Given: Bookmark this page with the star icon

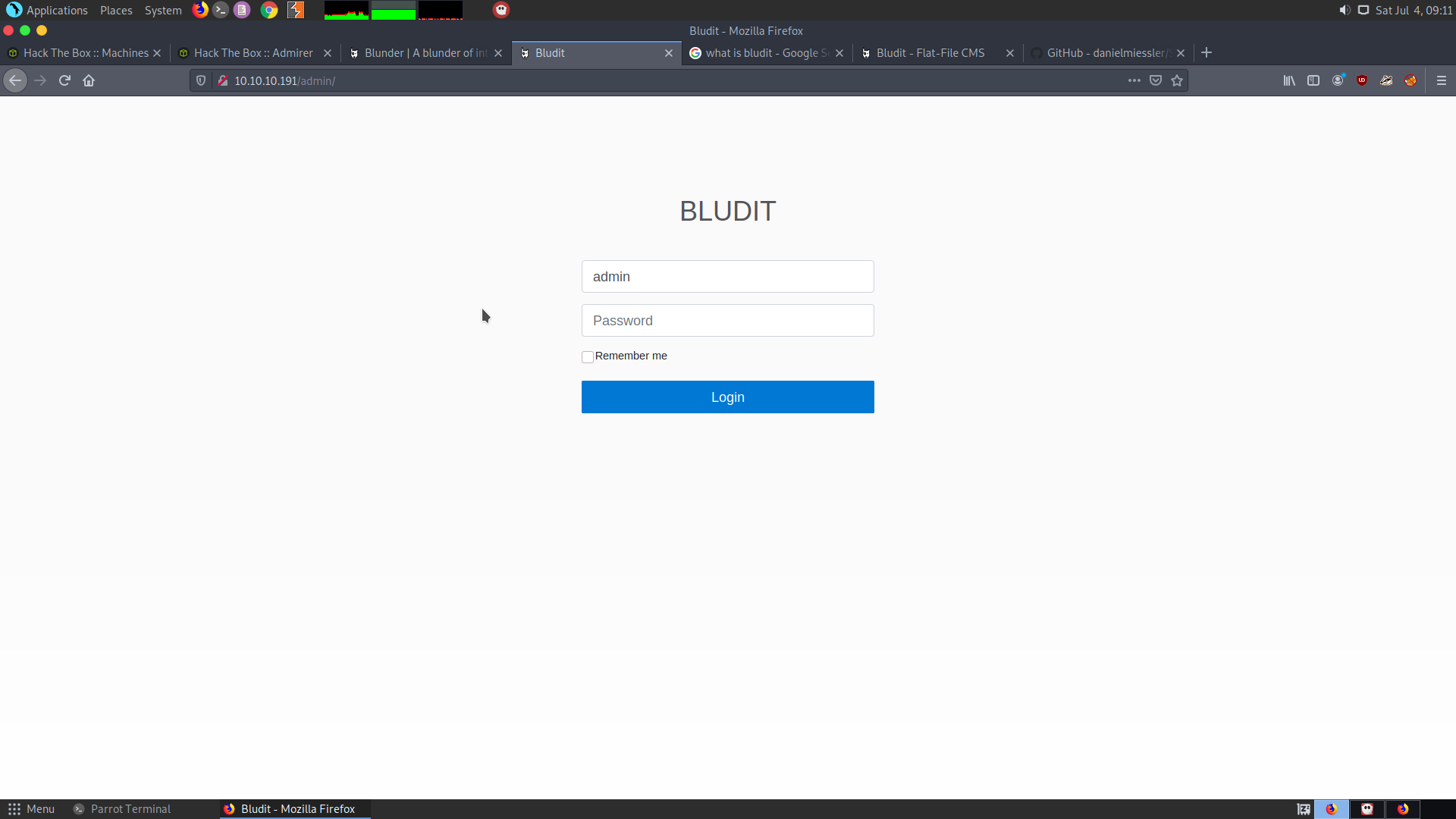Looking at the screenshot, I should tap(1177, 80).
